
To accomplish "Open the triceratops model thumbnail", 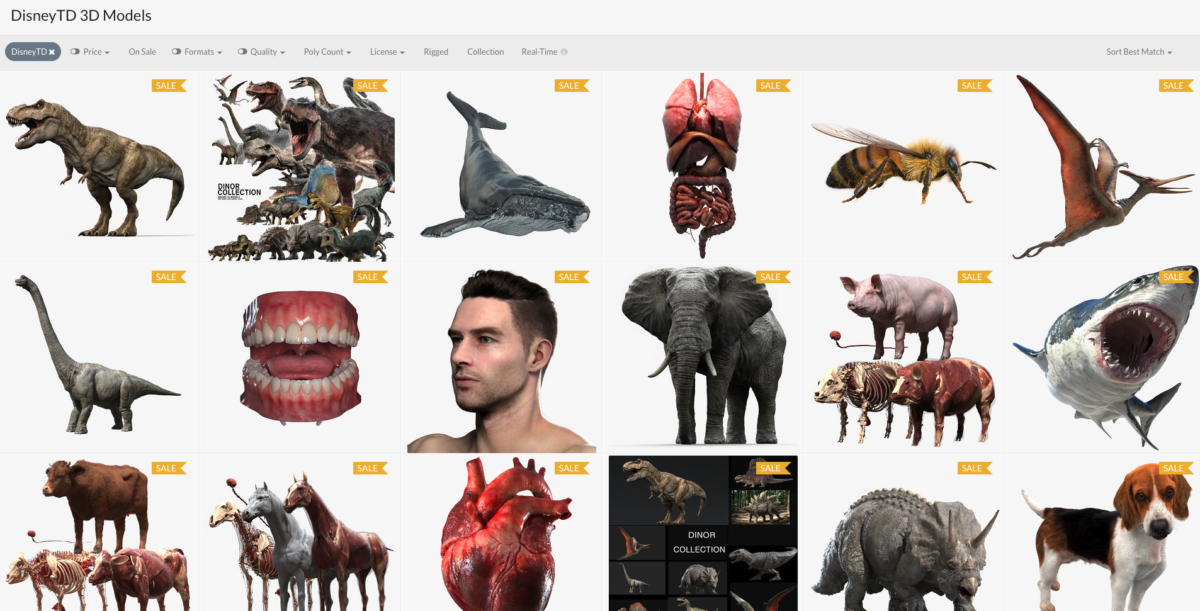I will [903, 534].
